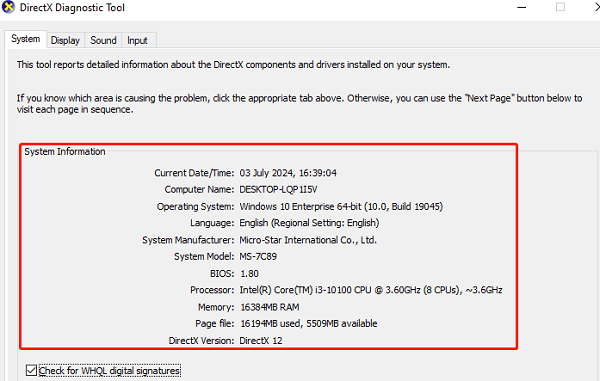This screenshot has height=381, width=600.
Task: Click the DirectX Diagnostic Tool title text
Action: [x=72, y=8]
